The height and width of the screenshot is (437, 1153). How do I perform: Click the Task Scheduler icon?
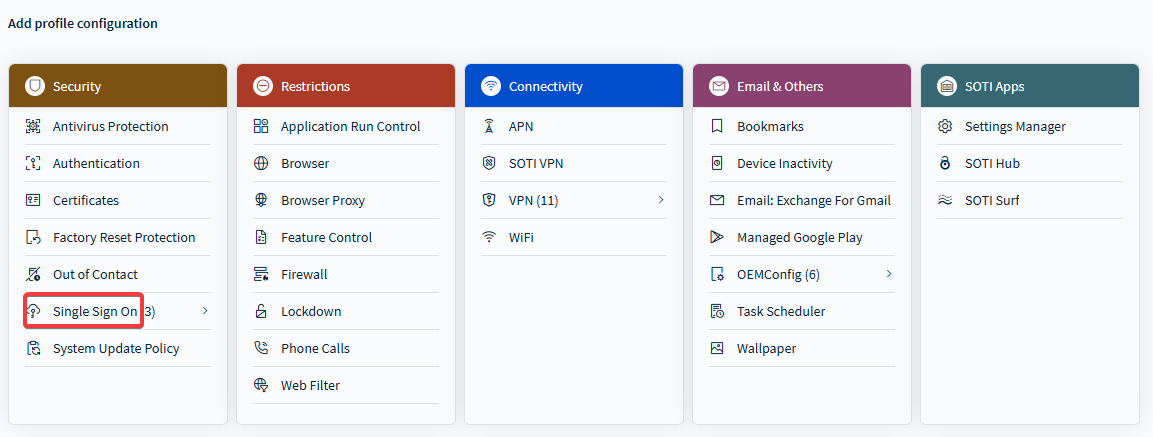click(x=717, y=312)
